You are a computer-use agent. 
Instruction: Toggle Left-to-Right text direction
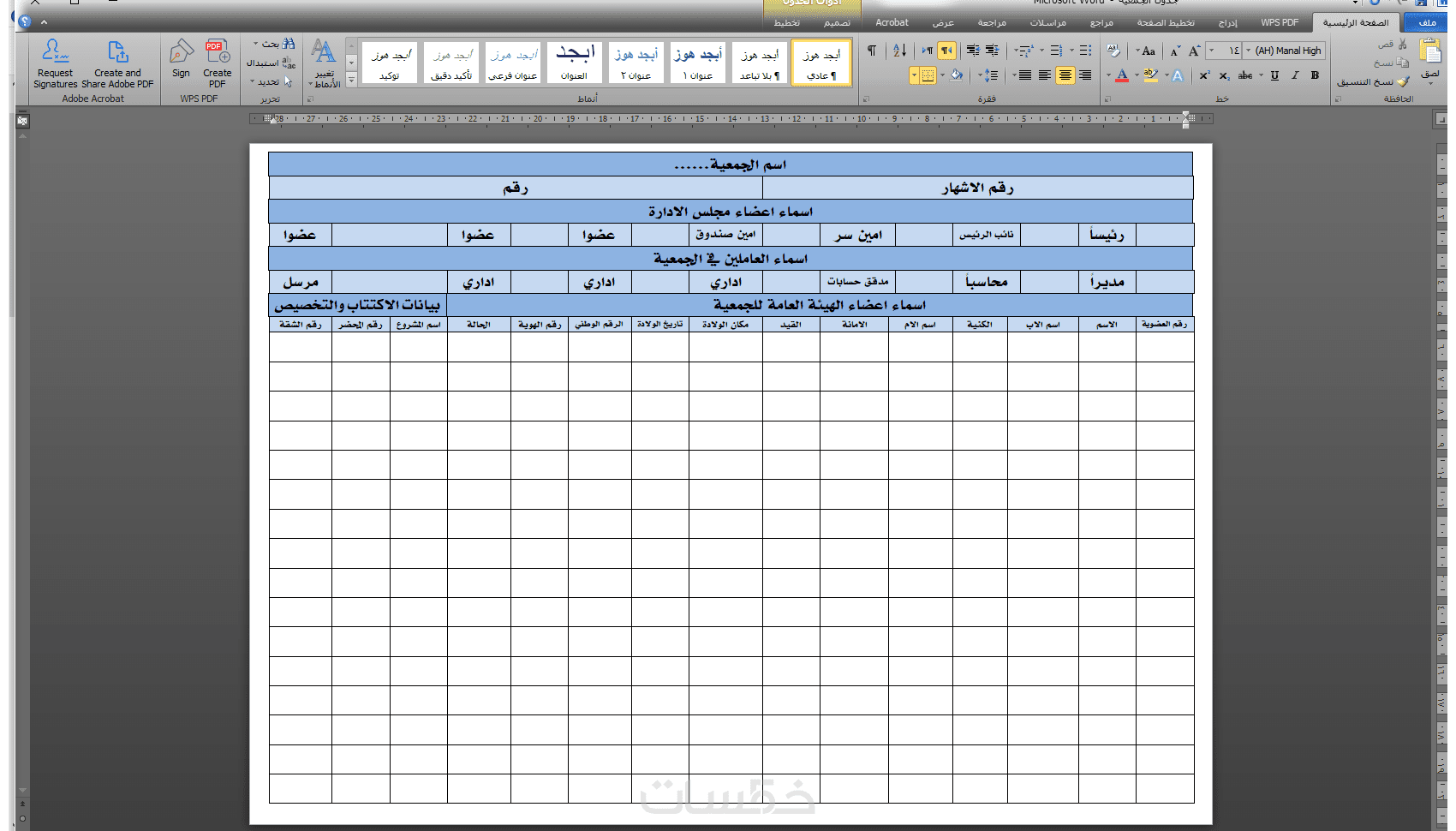click(928, 51)
